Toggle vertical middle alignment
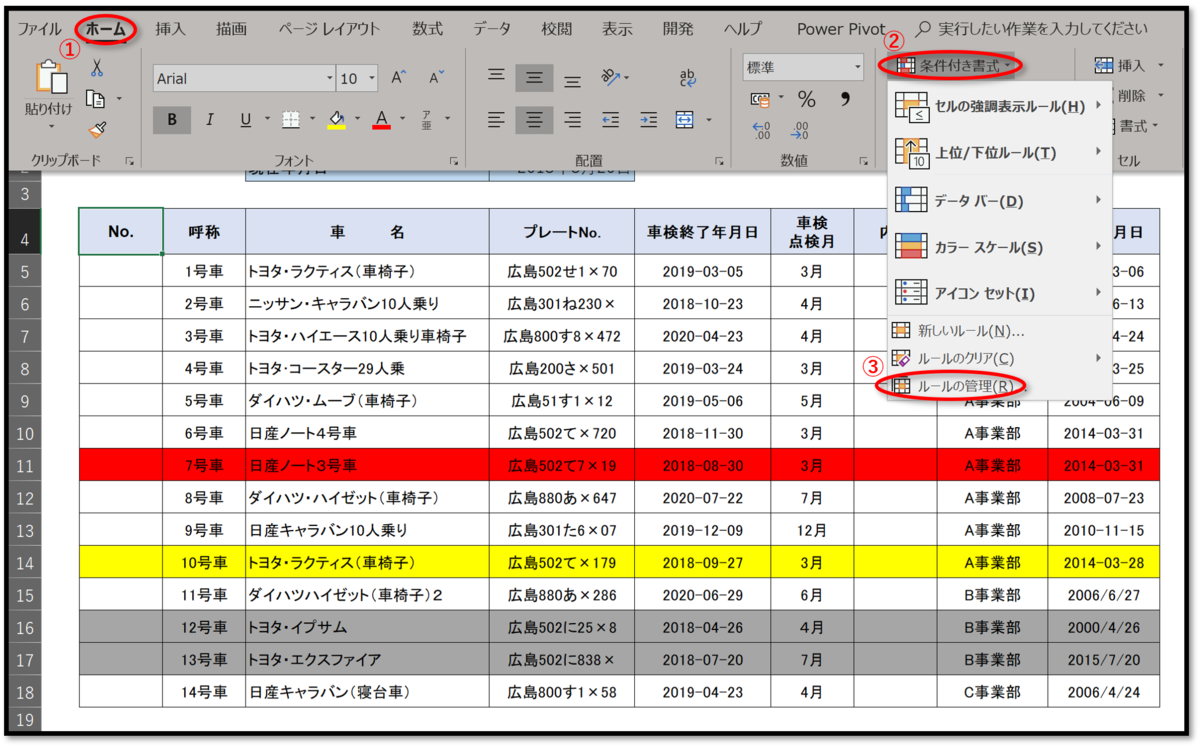Viewport: 1200px width, 748px height. click(534, 78)
